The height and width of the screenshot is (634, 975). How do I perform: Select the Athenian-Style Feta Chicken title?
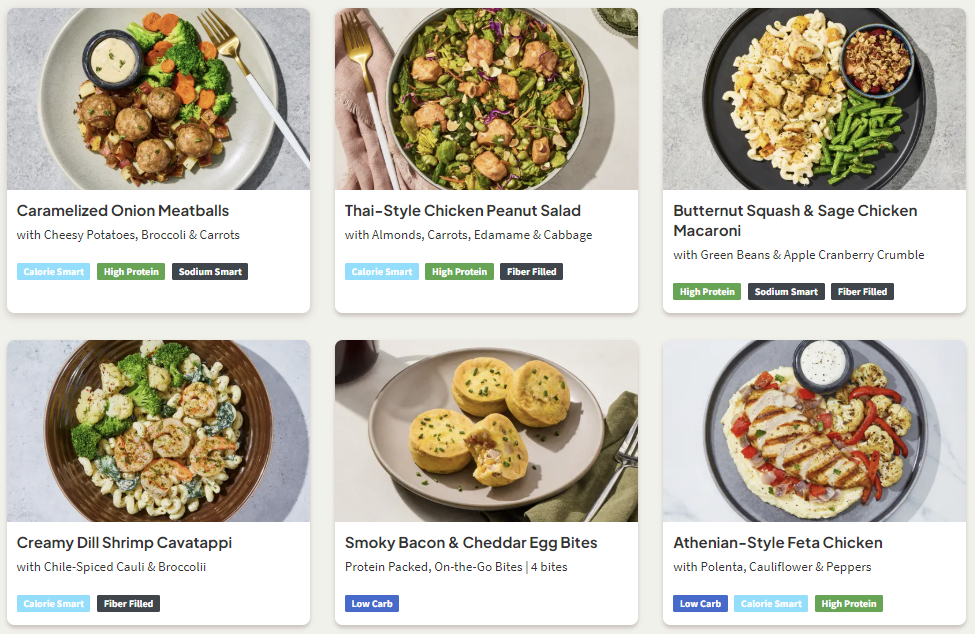pos(778,543)
